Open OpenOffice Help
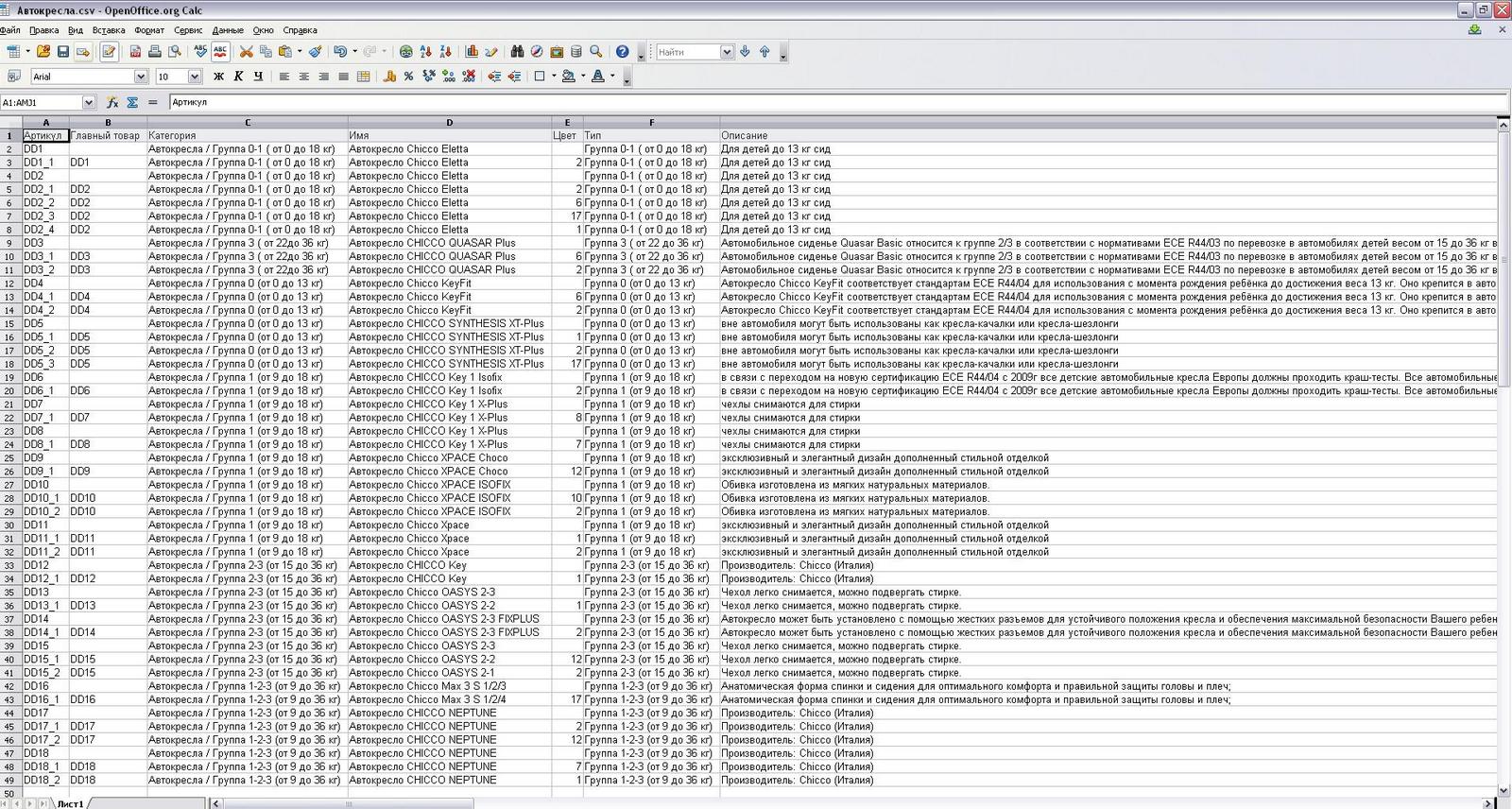 [x=622, y=52]
